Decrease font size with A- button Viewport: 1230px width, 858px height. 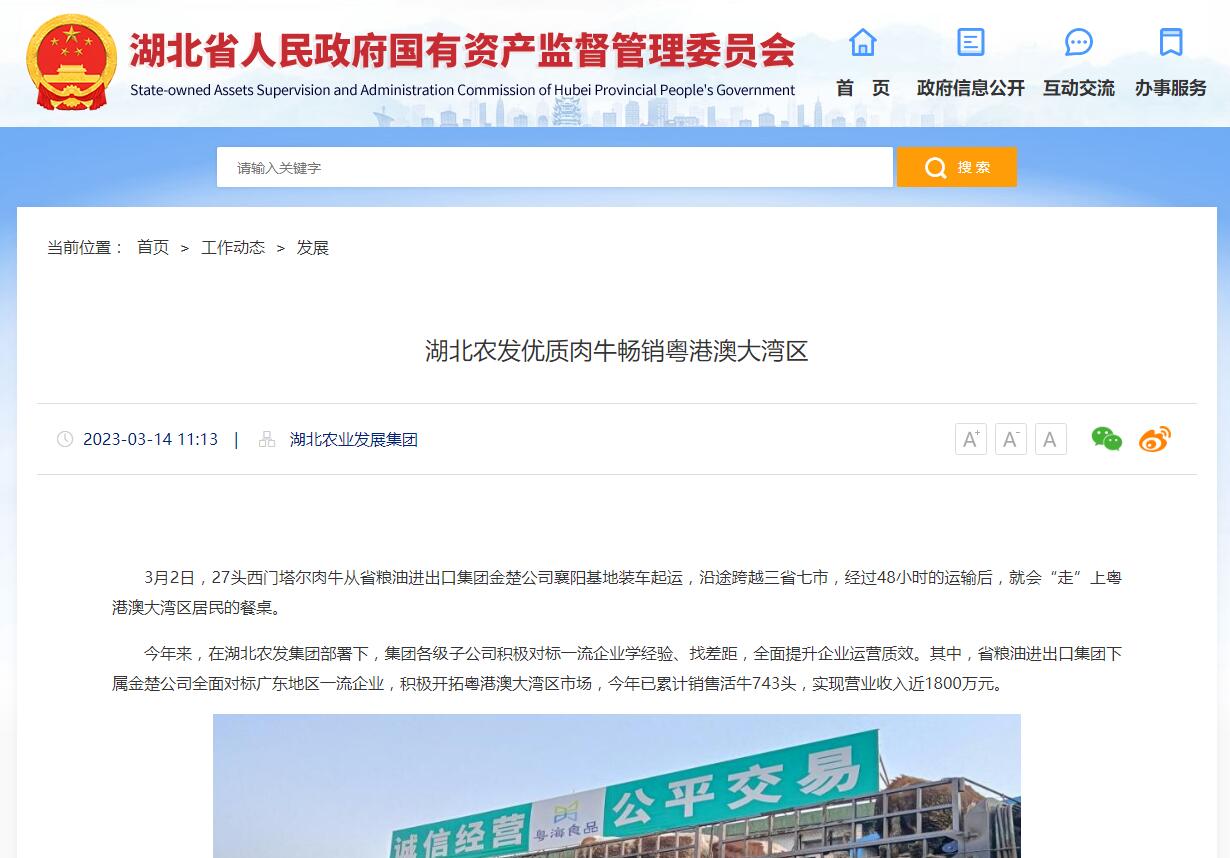pos(1011,439)
